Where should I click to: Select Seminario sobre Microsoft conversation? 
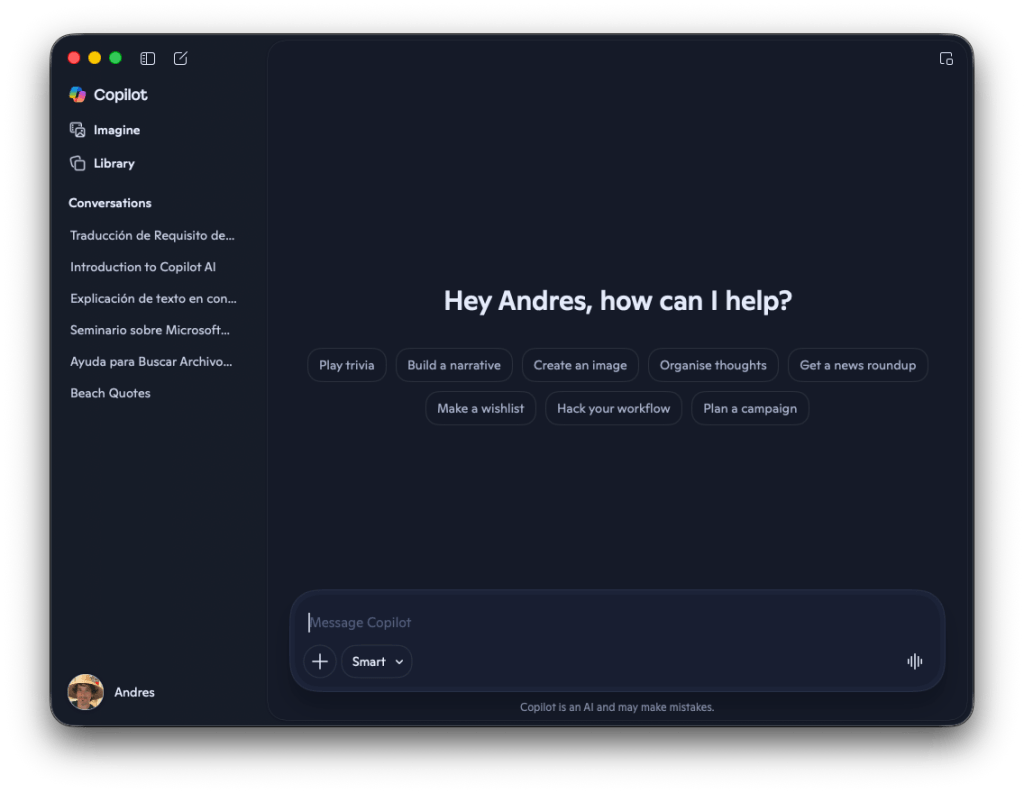(150, 330)
